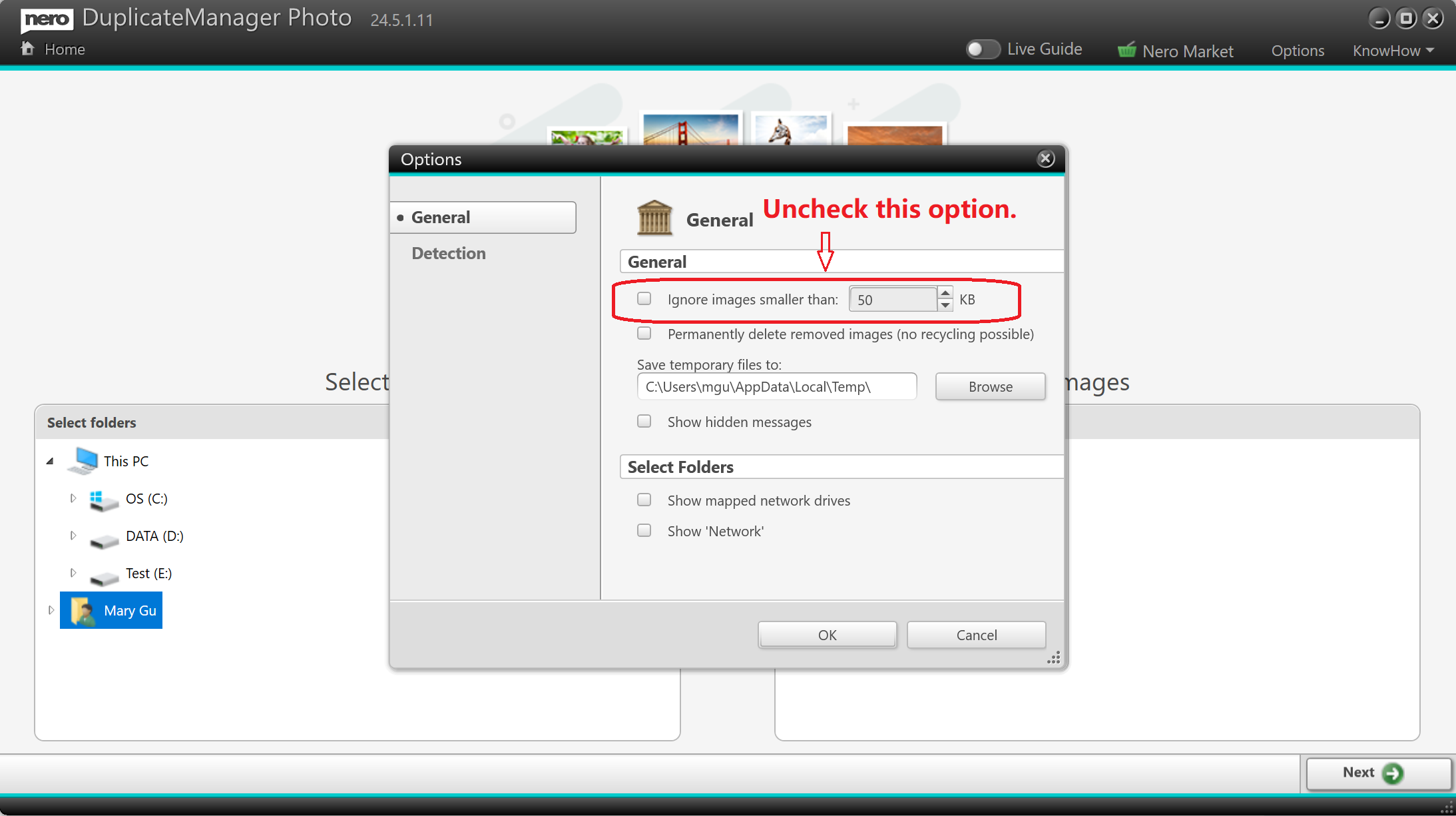Enable Permanently delete removed images checkbox
This screenshot has height=816, width=1456.
coord(644,333)
